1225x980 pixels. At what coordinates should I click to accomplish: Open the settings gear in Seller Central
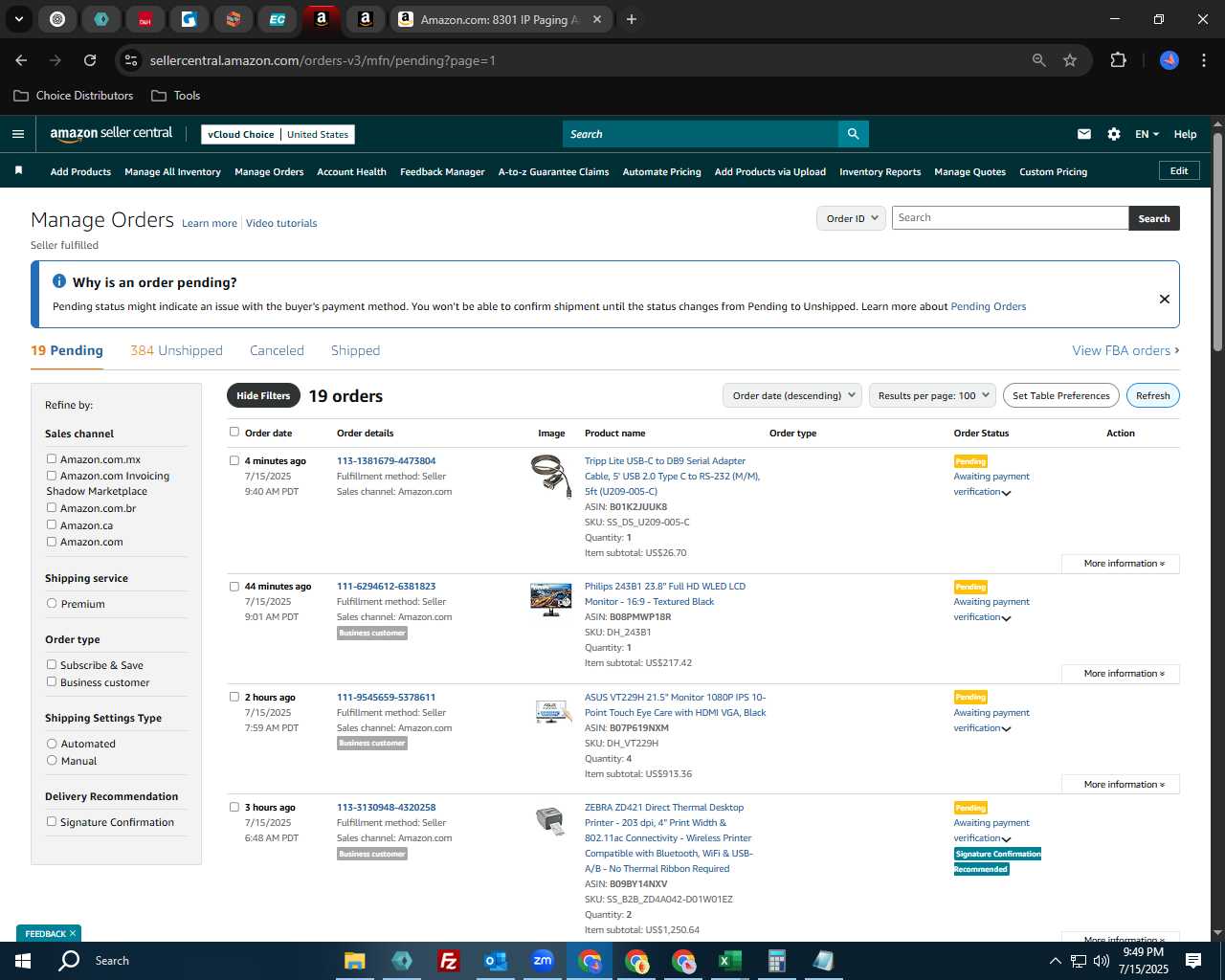[1114, 134]
